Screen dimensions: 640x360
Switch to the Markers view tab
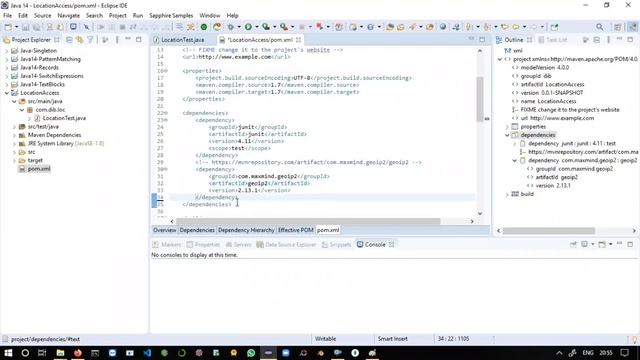pos(167,244)
